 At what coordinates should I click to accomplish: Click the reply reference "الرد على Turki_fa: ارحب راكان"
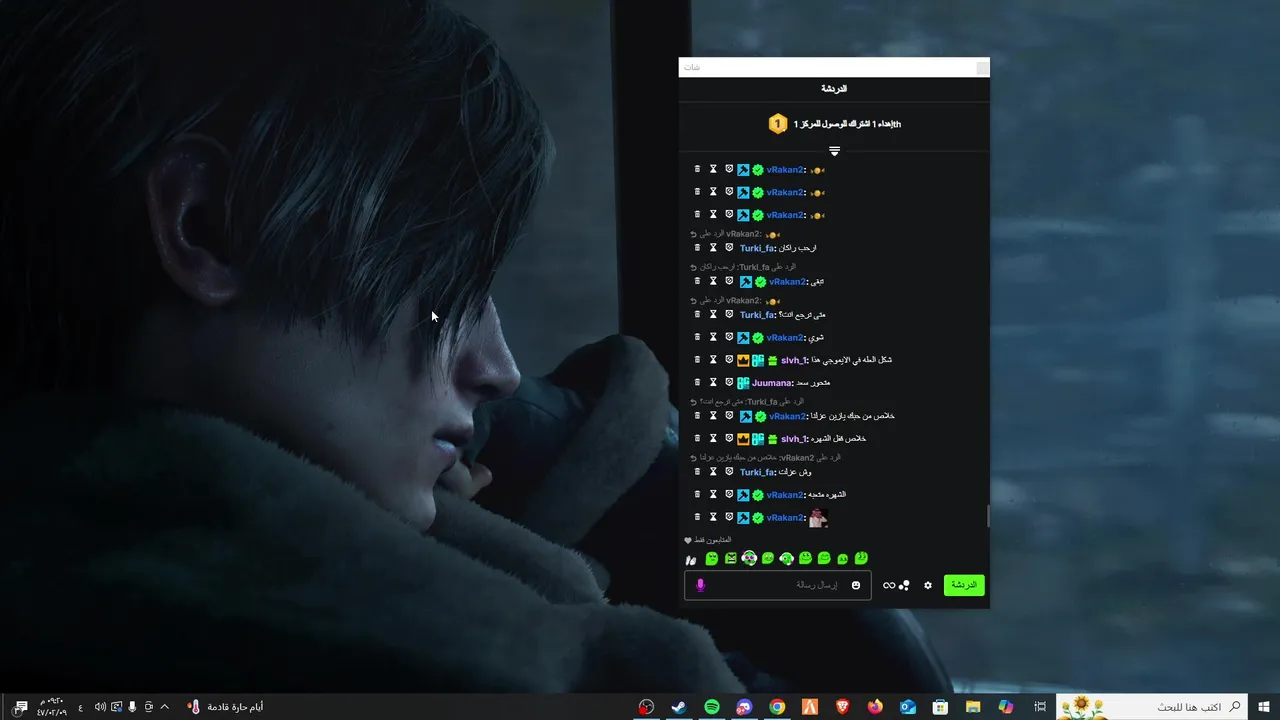pos(743,267)
